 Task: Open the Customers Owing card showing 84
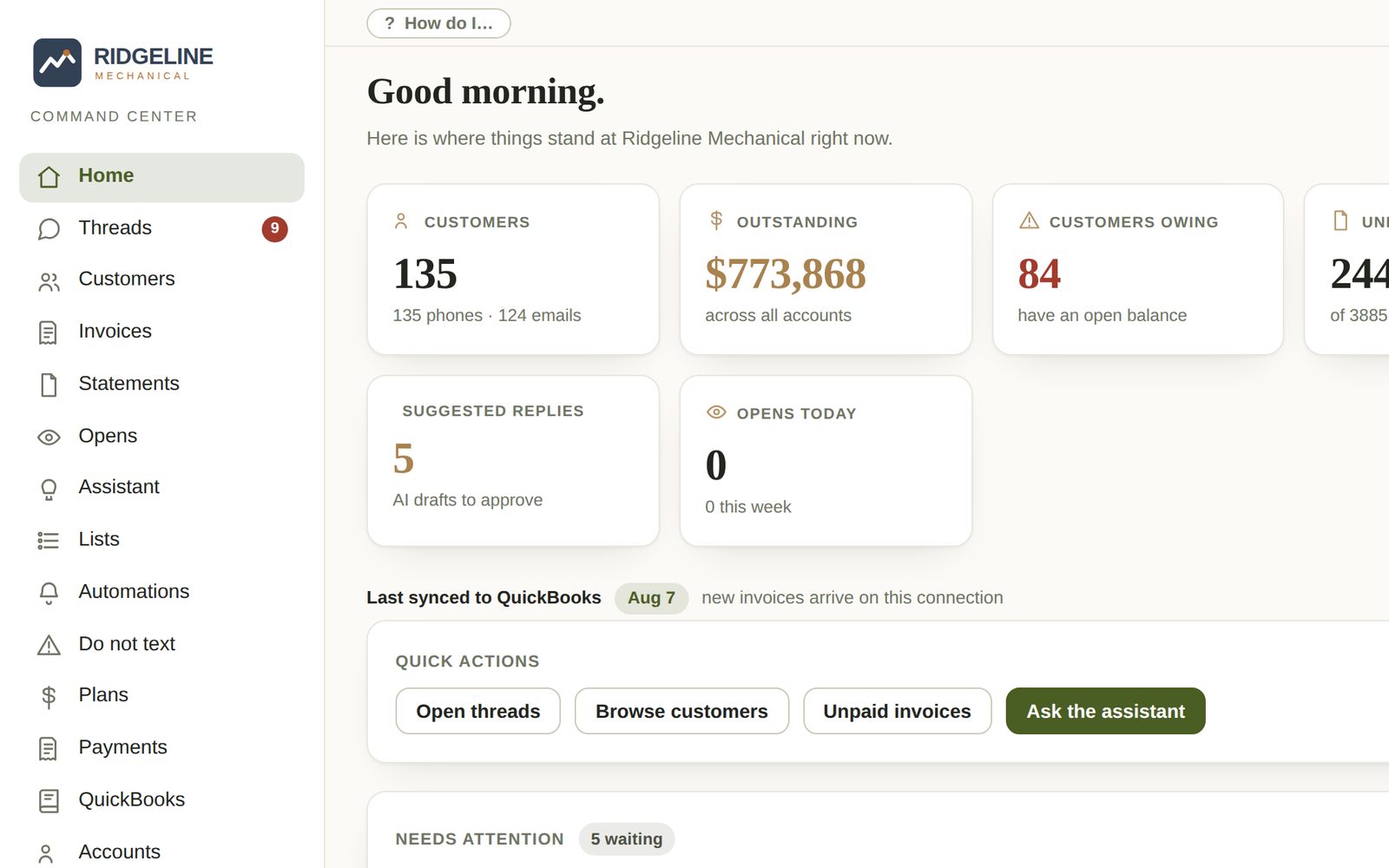(x=1137, y=269)
